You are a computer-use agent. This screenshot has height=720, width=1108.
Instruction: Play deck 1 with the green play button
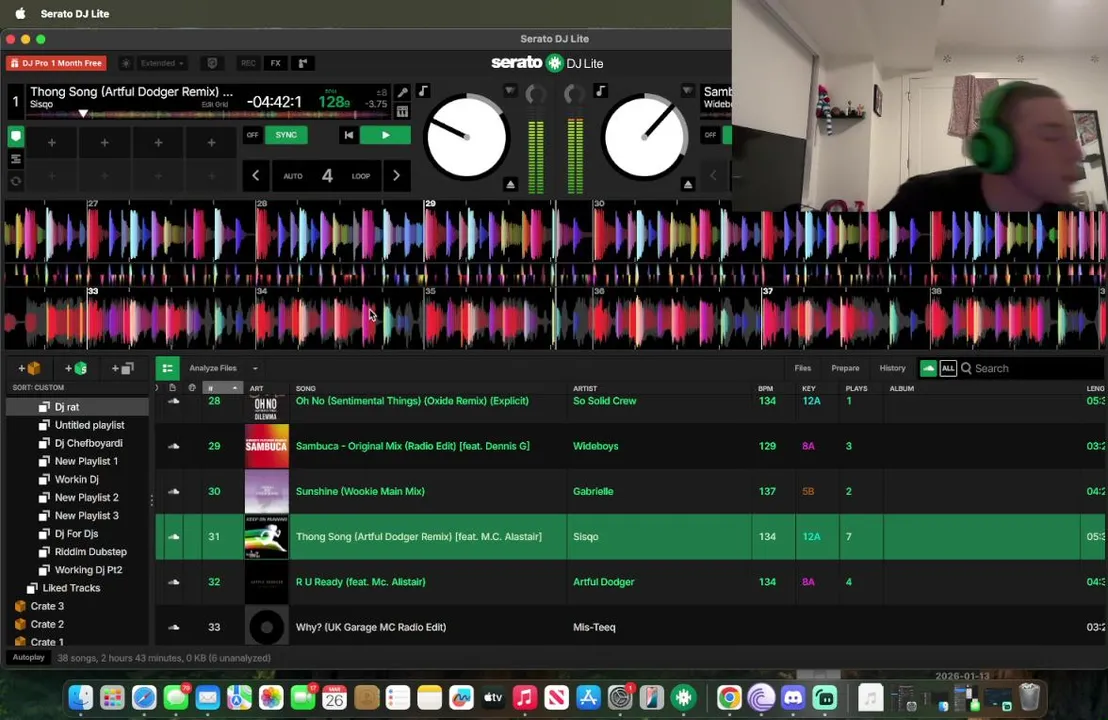[385, 135]
